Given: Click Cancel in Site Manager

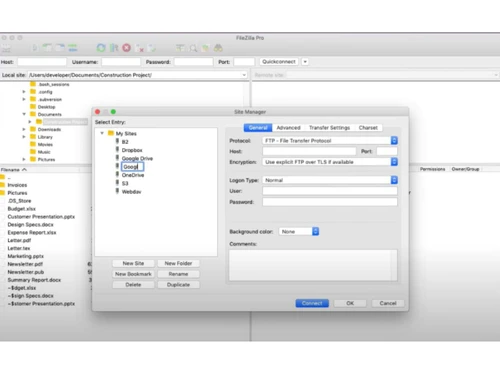Looking at the screenshot, I should (x=388, y=303).
